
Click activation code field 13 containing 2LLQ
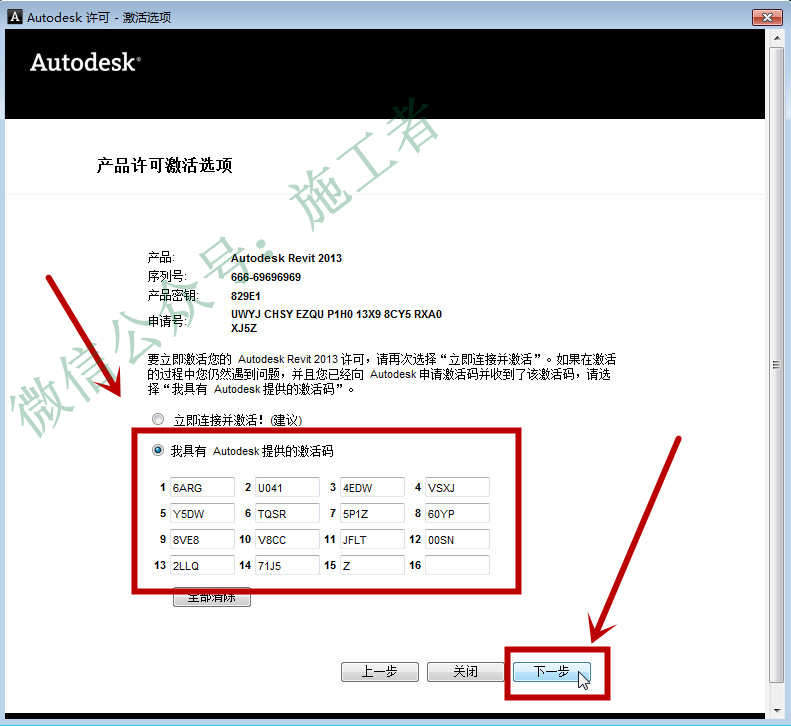click(x=202, y=566)
